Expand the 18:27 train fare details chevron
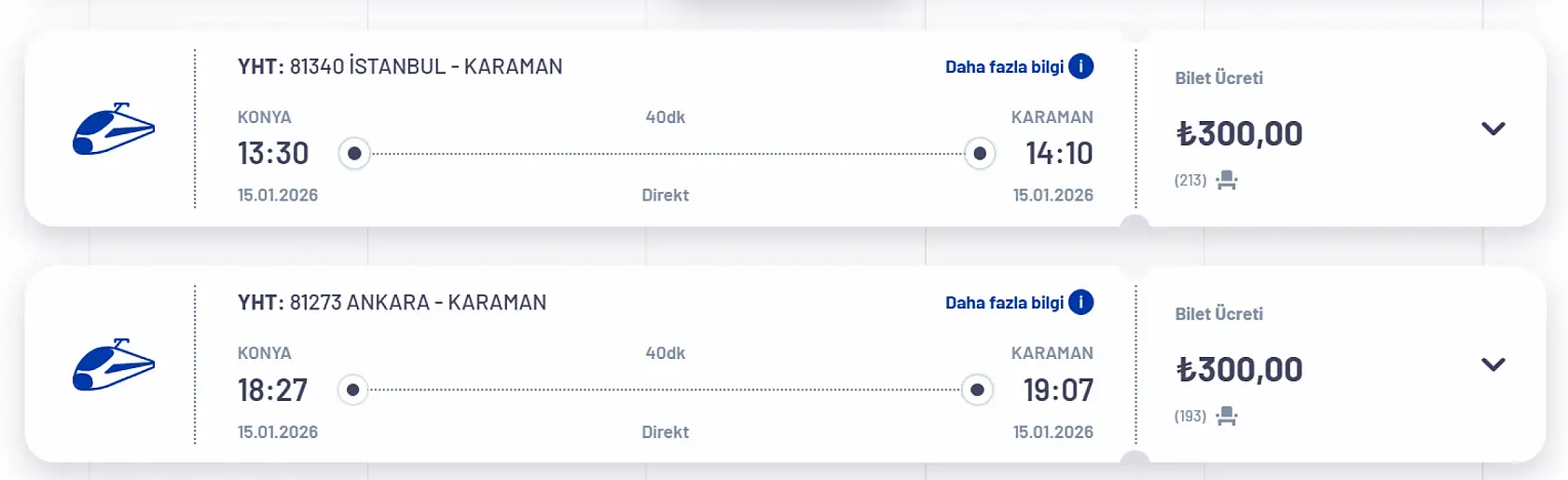The image size is (1568, 480). [x=1492, y=364]
